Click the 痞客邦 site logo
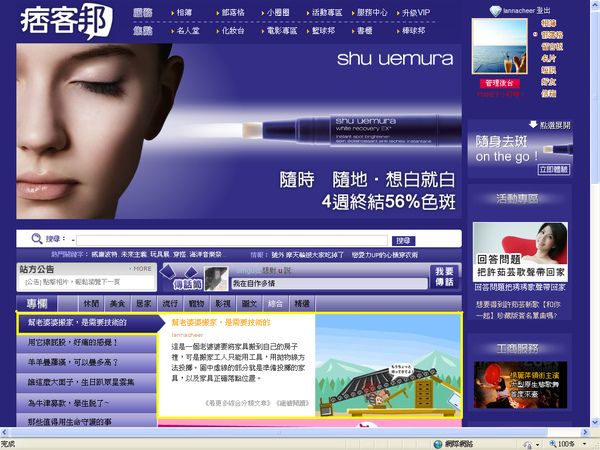This screenshot has height=450, width=600. pyautogui.click(x=66, y=21)
